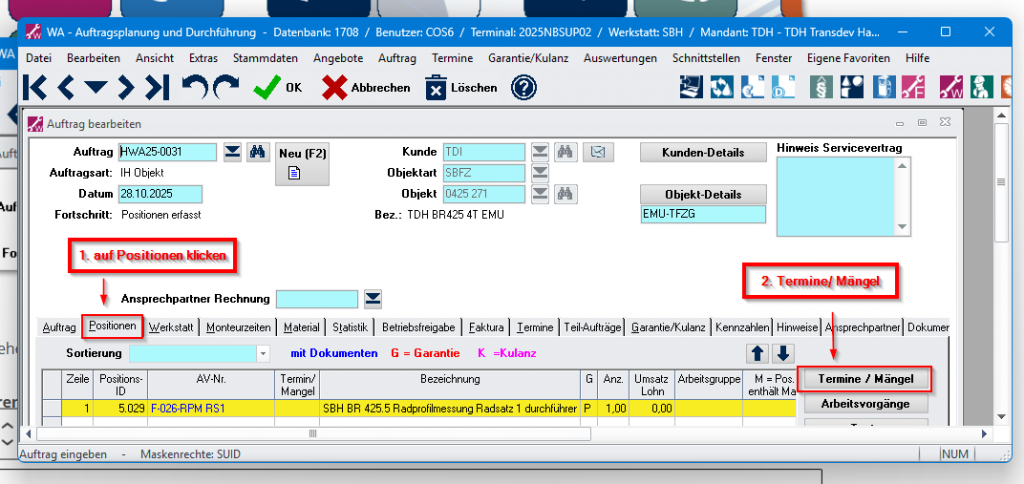The width and height of the screenshot is (1024, 484).
Task: Move the position up with arrow button
Action: 759,353
